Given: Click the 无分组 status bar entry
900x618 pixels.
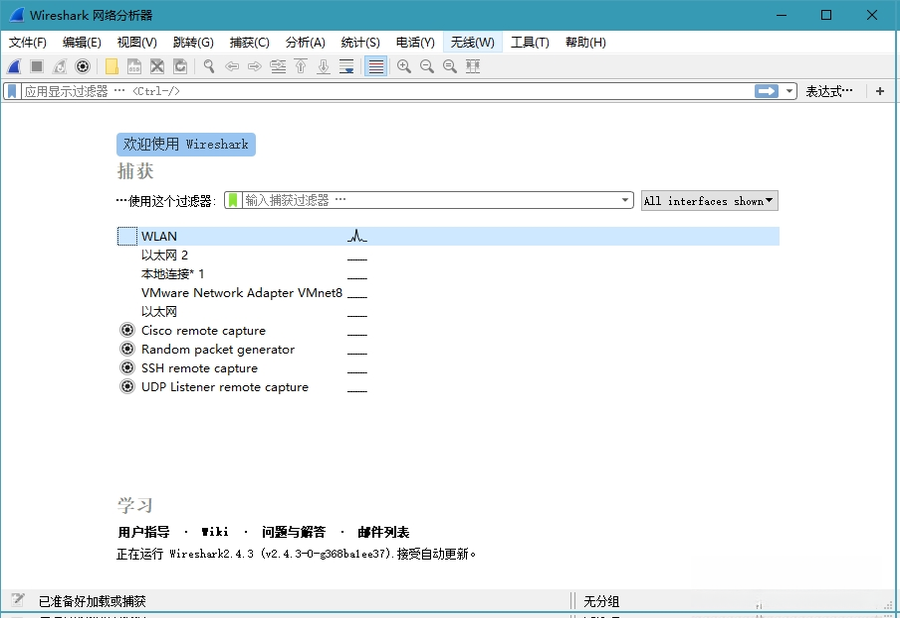Looking at the screenshot, I should click(x=601, y=601).
